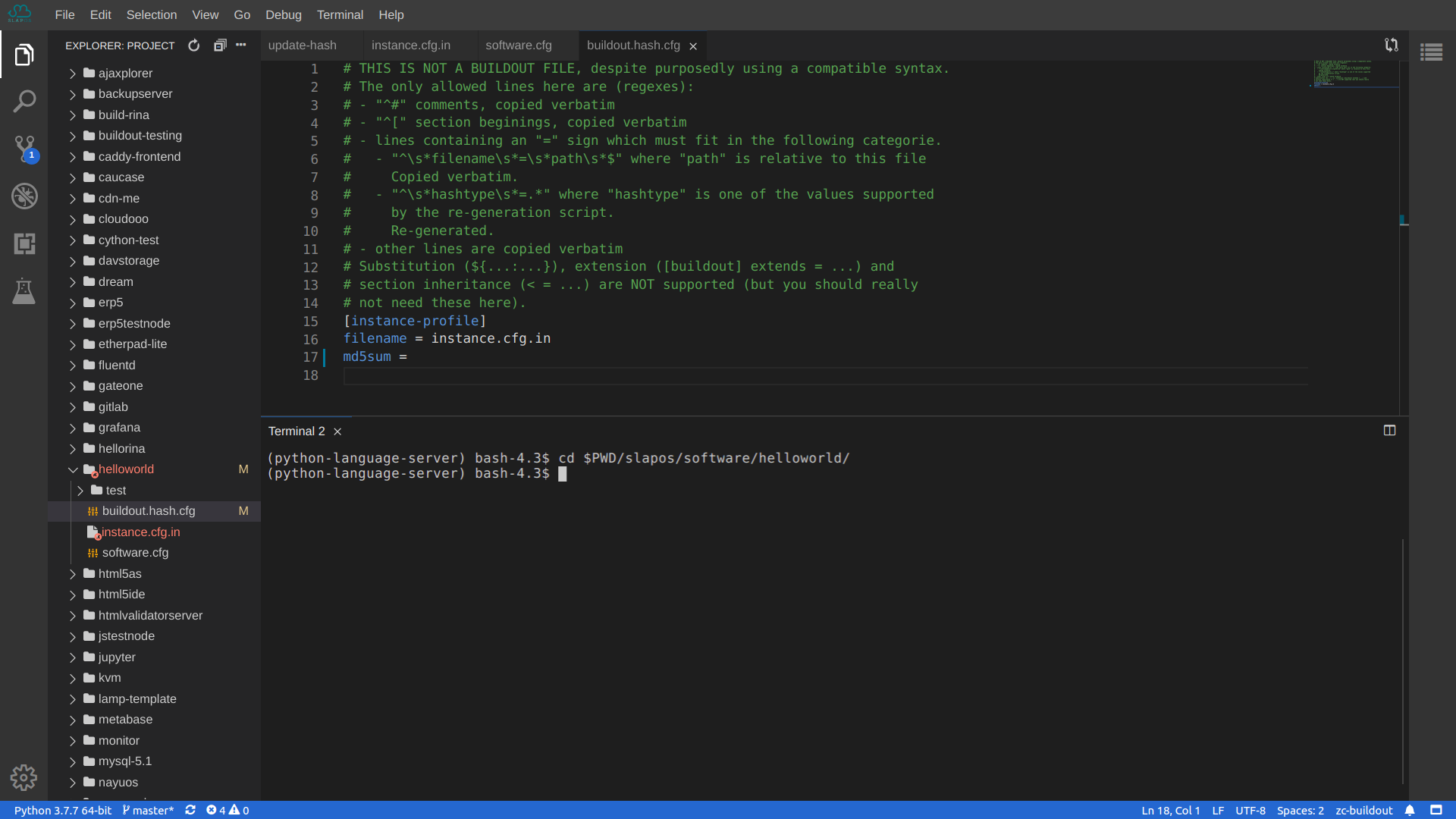
Task: Refresh the Explorer file tree
Action: pyautogui.click(x=194, y=45)
